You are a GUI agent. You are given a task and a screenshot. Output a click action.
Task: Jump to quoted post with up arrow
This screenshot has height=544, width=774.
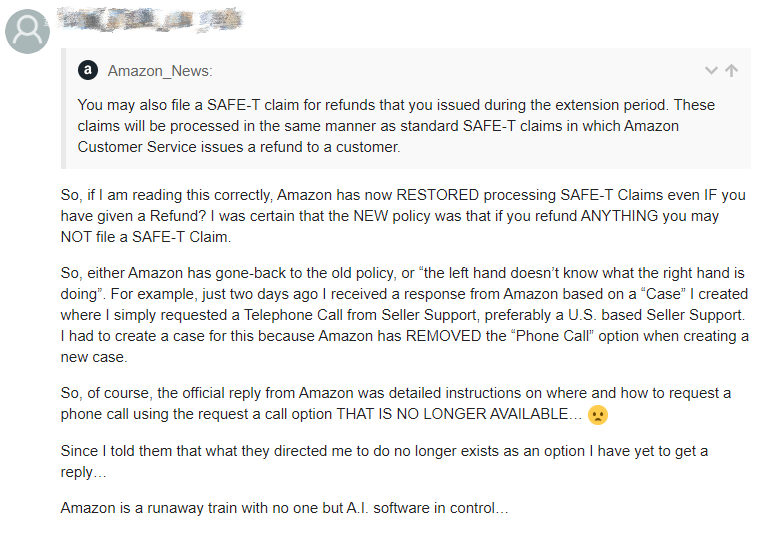point(732,70)
